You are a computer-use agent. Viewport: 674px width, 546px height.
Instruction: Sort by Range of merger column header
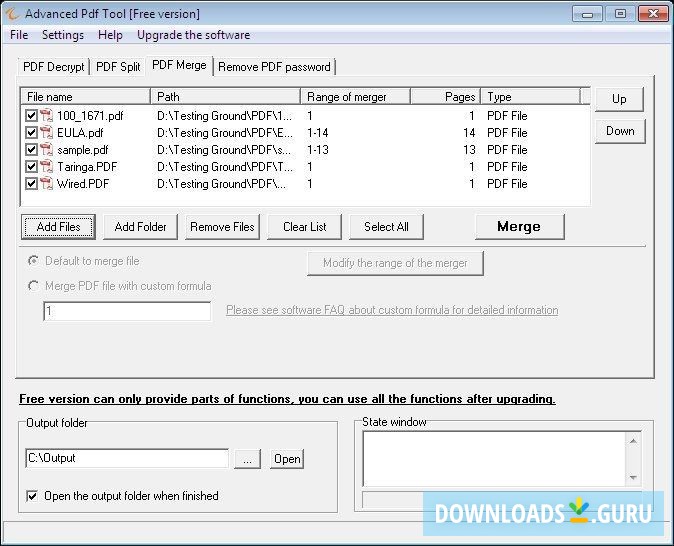point(355,97)
